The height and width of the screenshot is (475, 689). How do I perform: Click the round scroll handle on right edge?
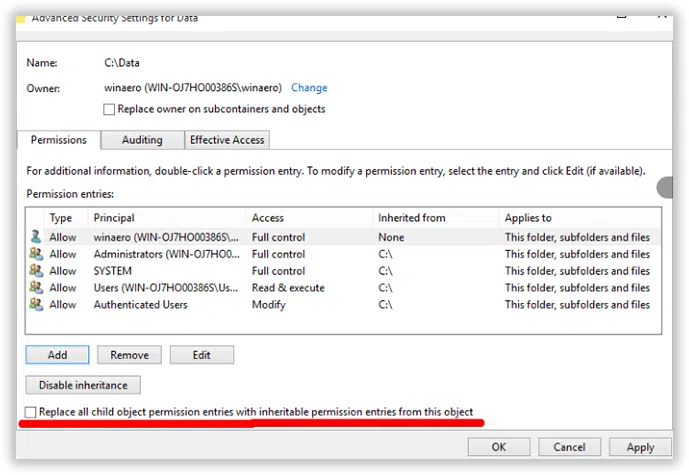coord(666,187)
